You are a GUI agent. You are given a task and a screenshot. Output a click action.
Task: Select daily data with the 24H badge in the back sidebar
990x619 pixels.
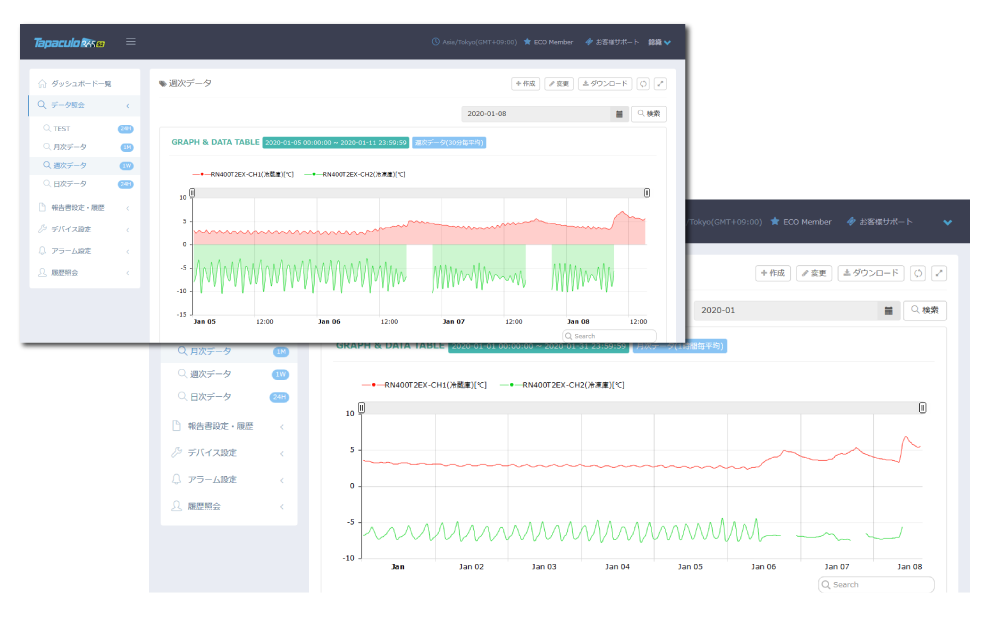(x=229, y=397)
